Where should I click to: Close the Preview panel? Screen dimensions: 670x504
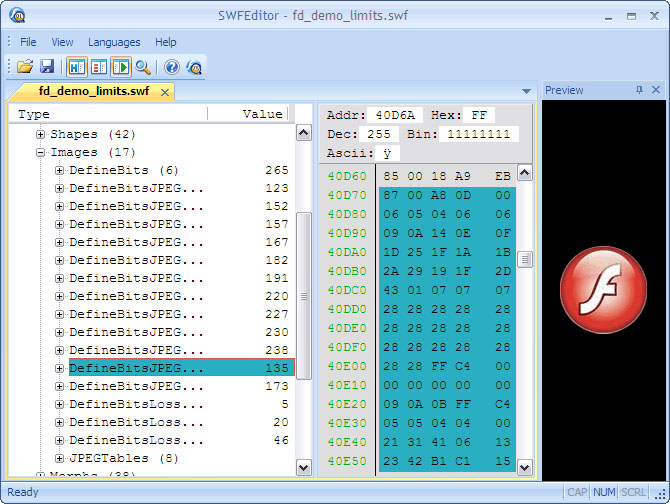(x=656, y=90)
